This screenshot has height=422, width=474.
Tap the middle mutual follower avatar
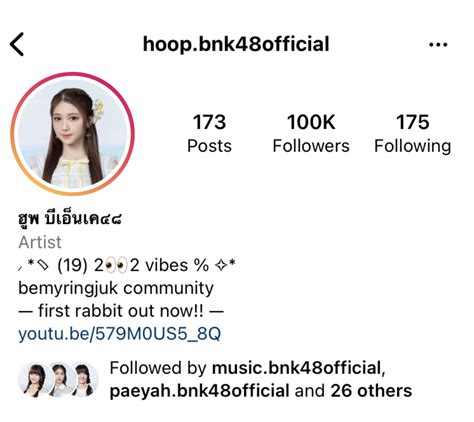point(59,380)
